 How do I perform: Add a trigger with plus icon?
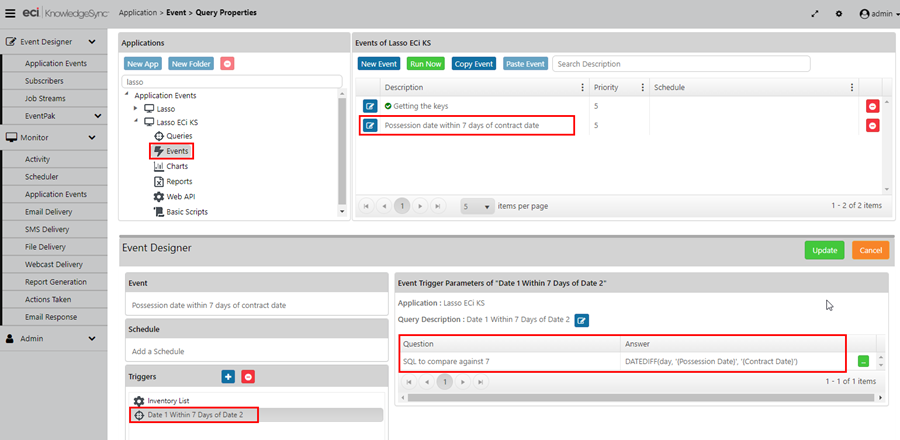coord(228,377)
